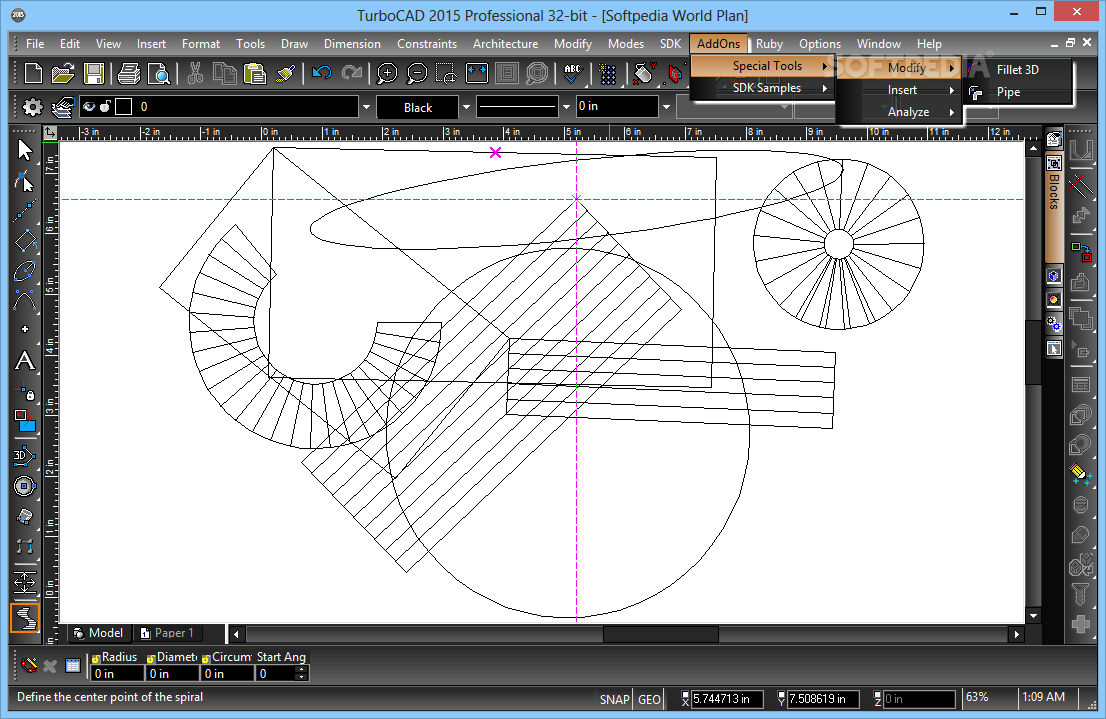The width and height of the screenshot is (1106, 719).
Task: Save the drawing using the floppy icon
Action: 93,73
